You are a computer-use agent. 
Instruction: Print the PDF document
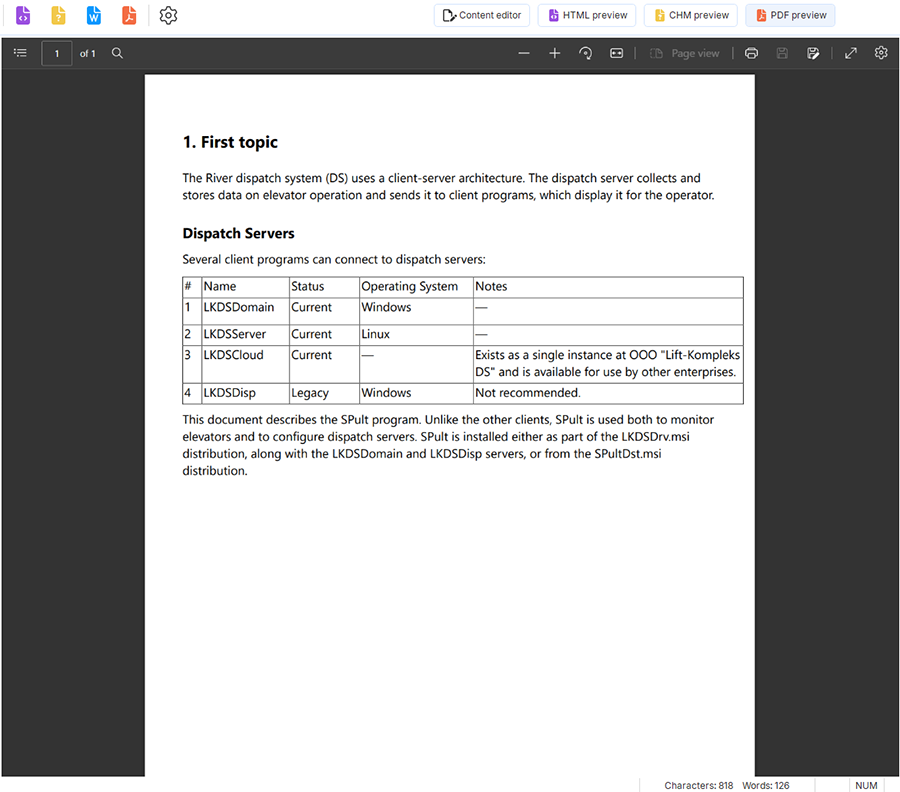[x=751, y=53]
